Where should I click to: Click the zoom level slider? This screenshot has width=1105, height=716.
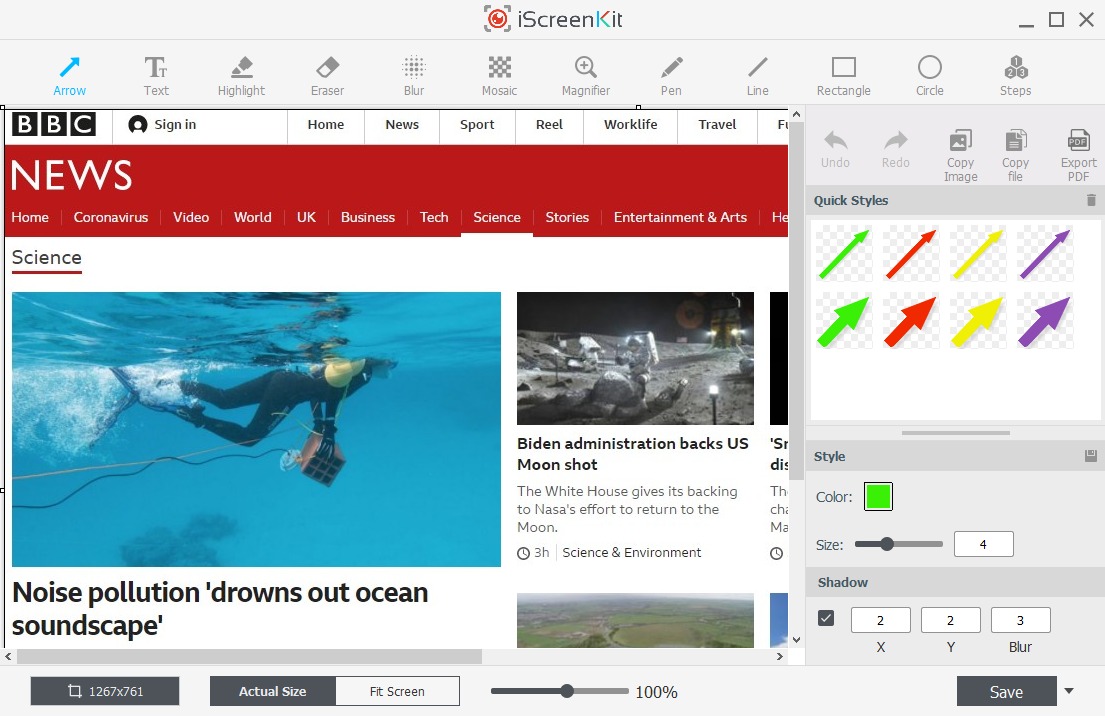[560, 691]
